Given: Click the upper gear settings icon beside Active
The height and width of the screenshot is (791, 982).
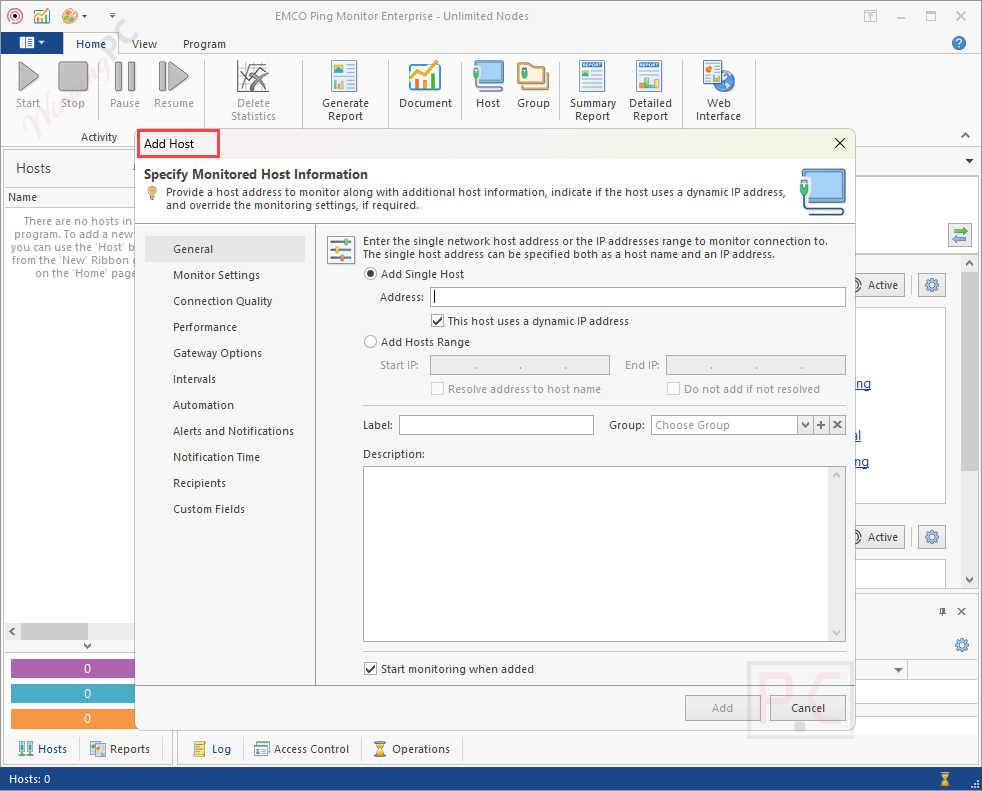Looking at the screenshot, I should point(932,286).
